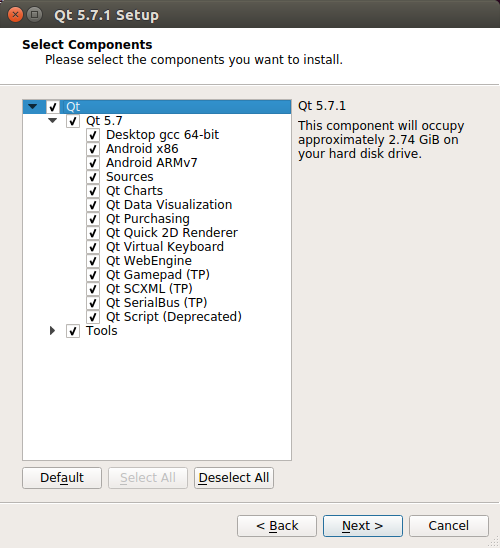Select the Qt Virtual Keyboard label
The width and height of the screenshot is (500, 548).
tap(165, 247)
